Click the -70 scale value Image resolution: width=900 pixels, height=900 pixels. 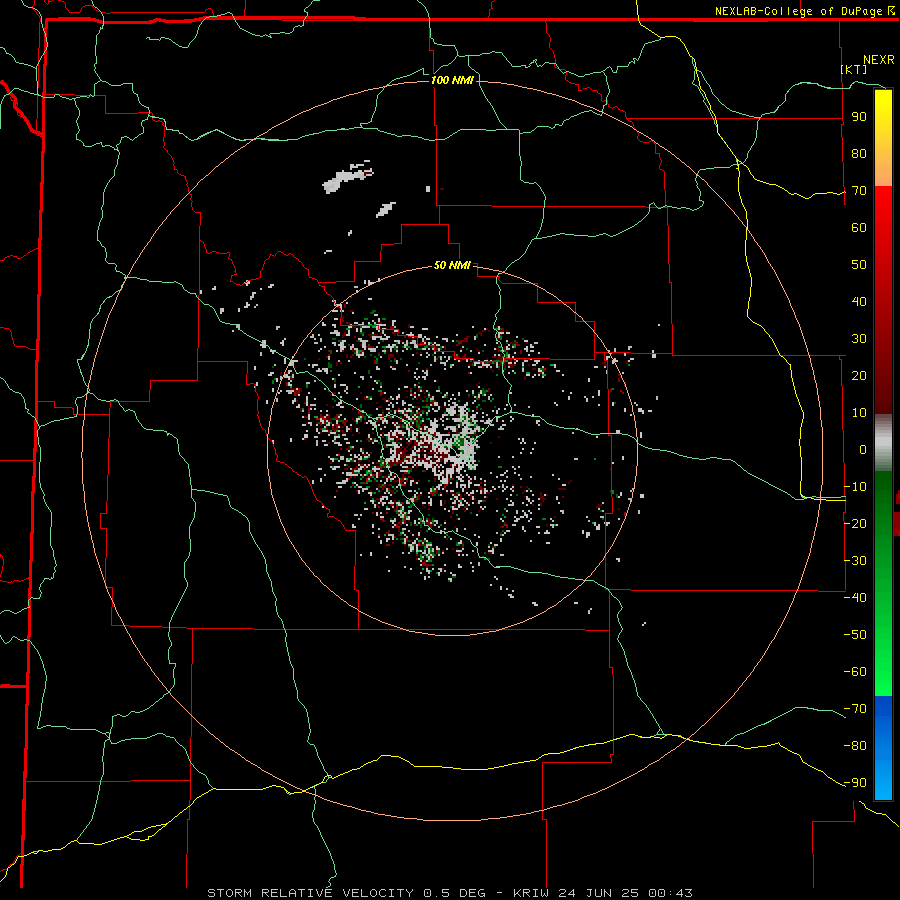click(855, 709)
